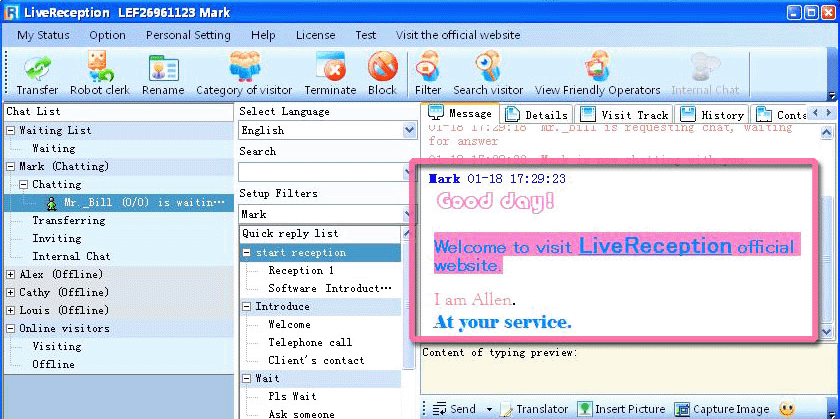Open the Test menu

[365, 35]
